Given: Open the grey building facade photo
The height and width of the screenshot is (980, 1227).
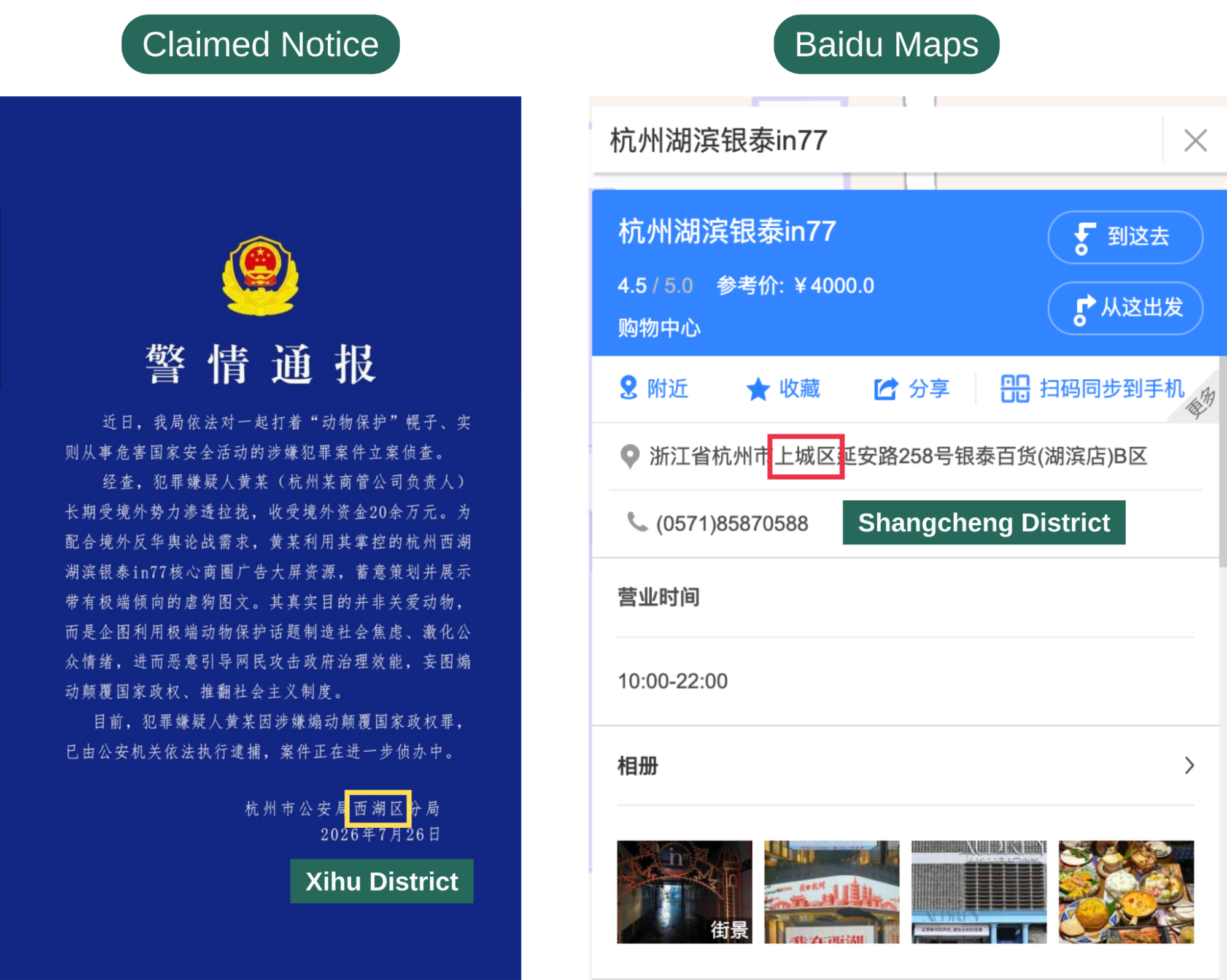Looking at the screenshot, I should pyautogui.click(x=979, y=892).
